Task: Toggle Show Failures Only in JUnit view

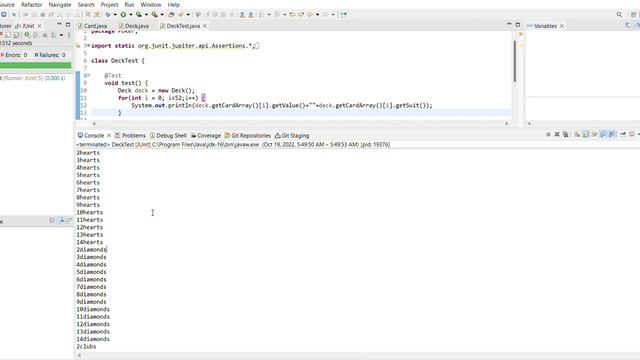Action: [x=2, y=35]
